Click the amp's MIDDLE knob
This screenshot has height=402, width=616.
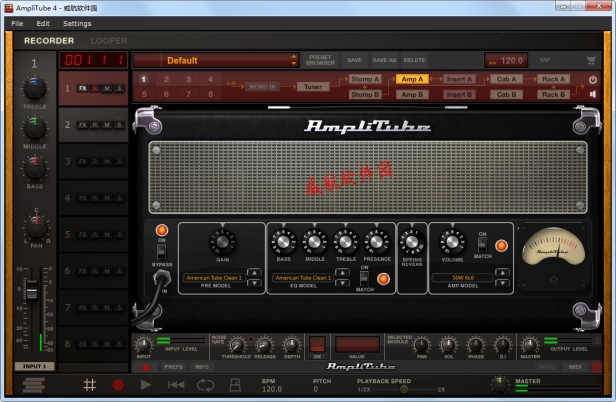(x=314, y=242)
